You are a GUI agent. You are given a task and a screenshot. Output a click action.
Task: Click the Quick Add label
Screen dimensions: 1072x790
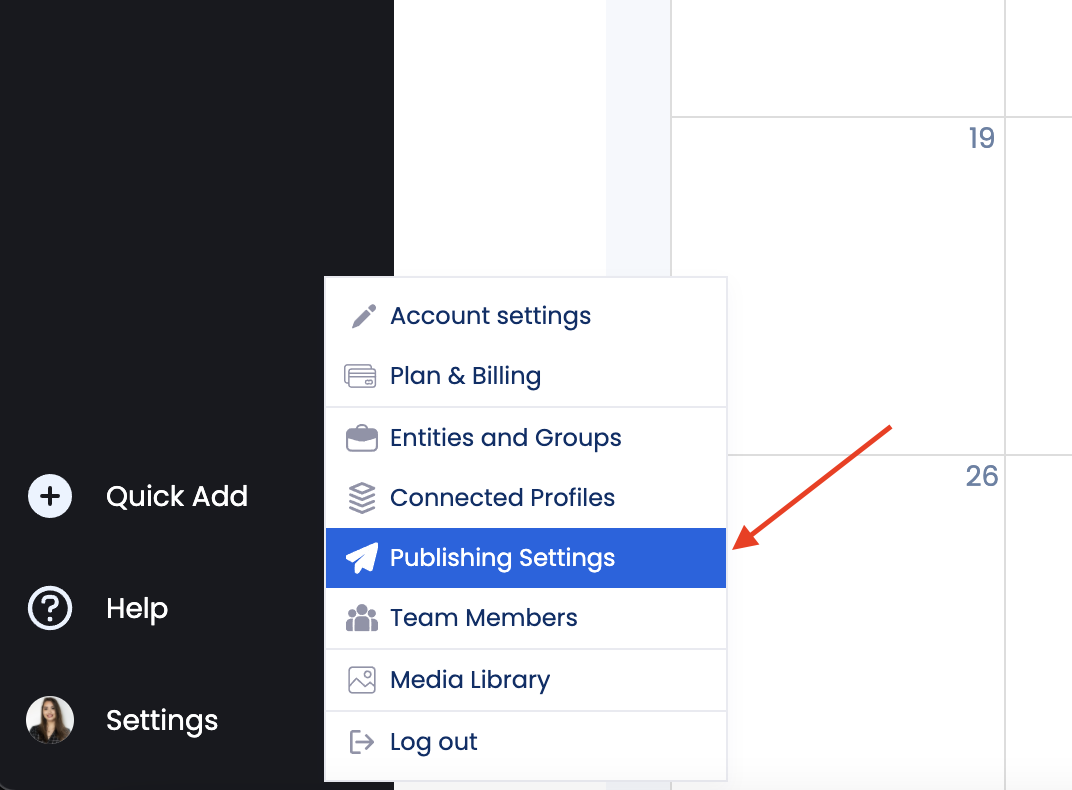point(177,496)
